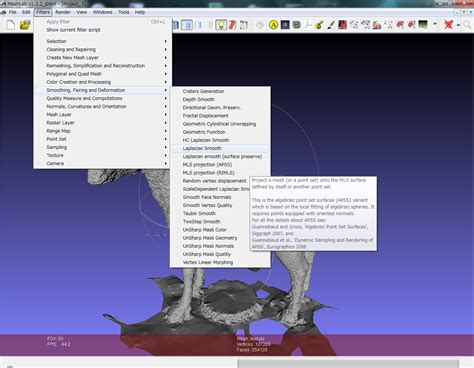Screen dimensions: 474x368
Task: Expand the Camera submenu
Action: click(x=103, y=163)
